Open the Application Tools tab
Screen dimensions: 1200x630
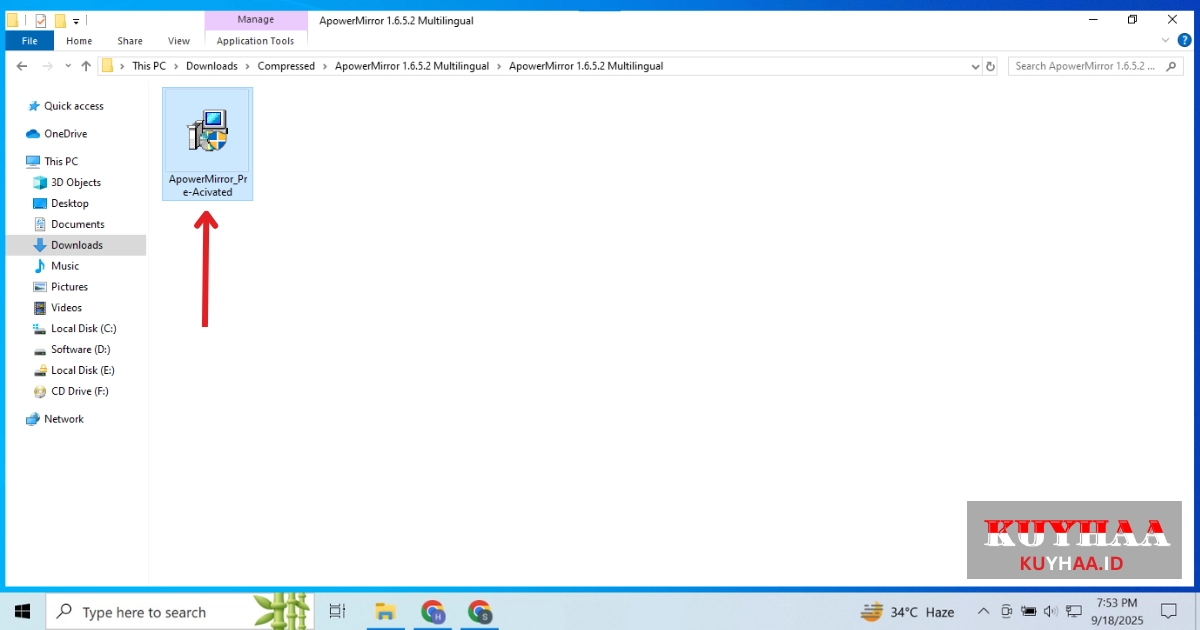[256, 41]
